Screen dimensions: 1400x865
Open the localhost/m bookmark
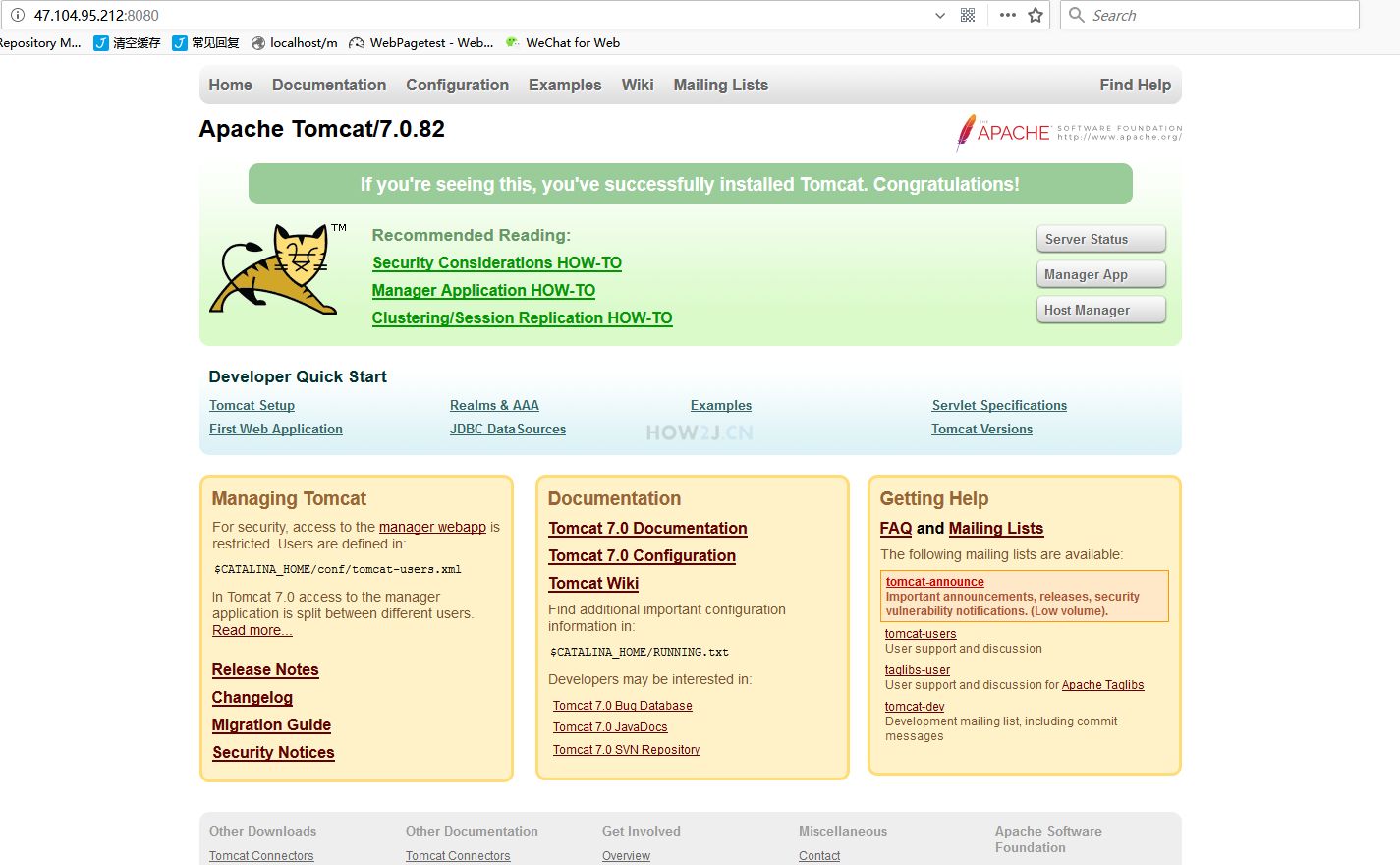295,43
